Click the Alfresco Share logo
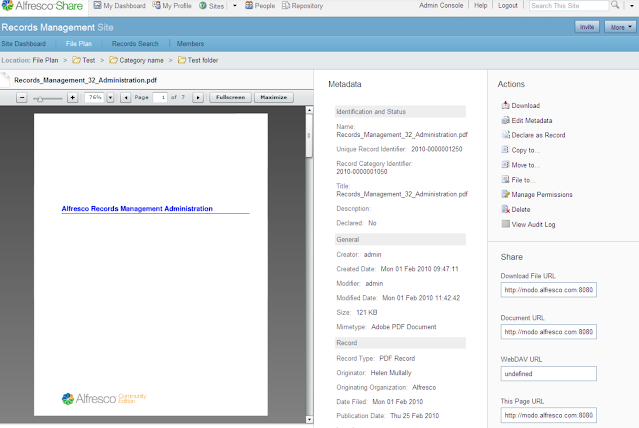Viewport: 639px width, 428px height. [42, 6]
